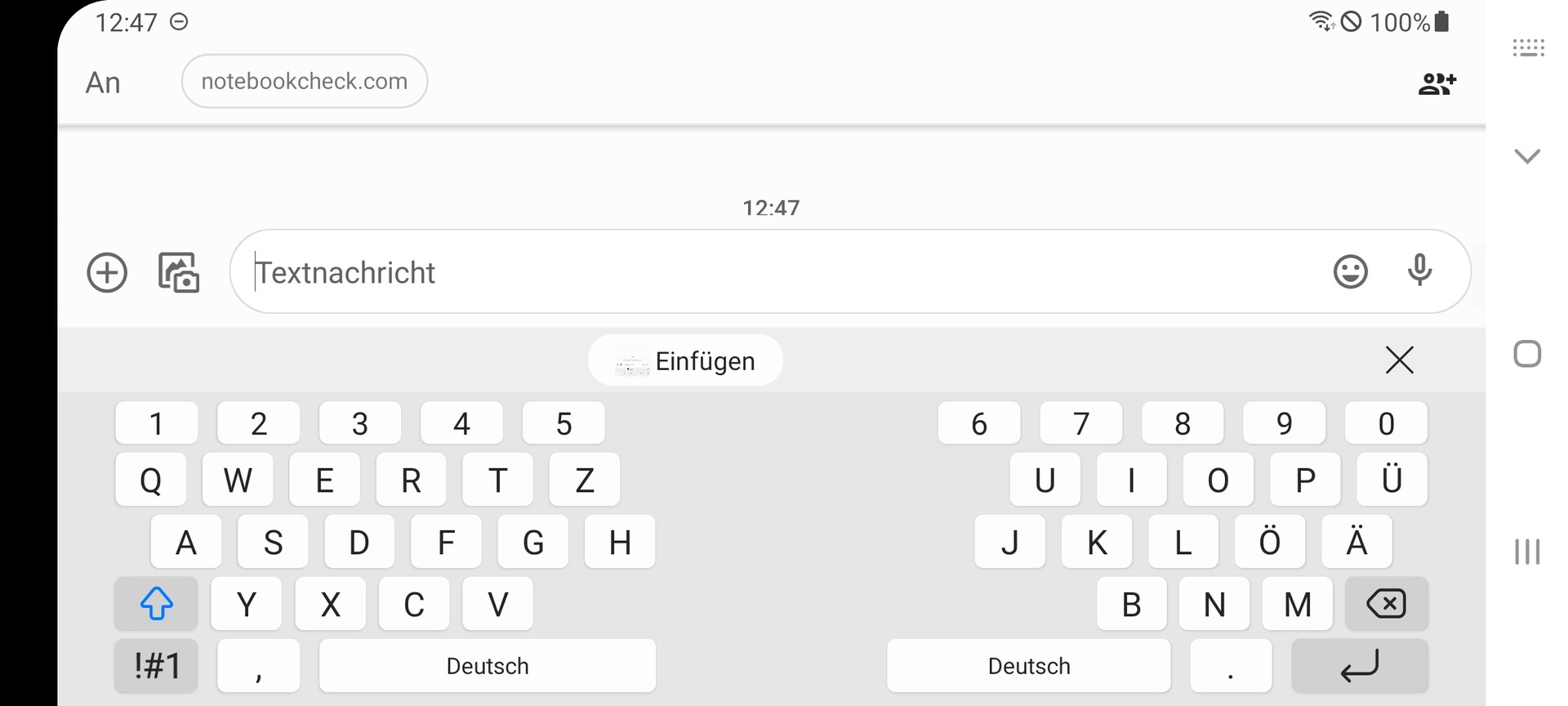Open the emoji picker
The image size is (1568, 706).
coord(1350,271)
